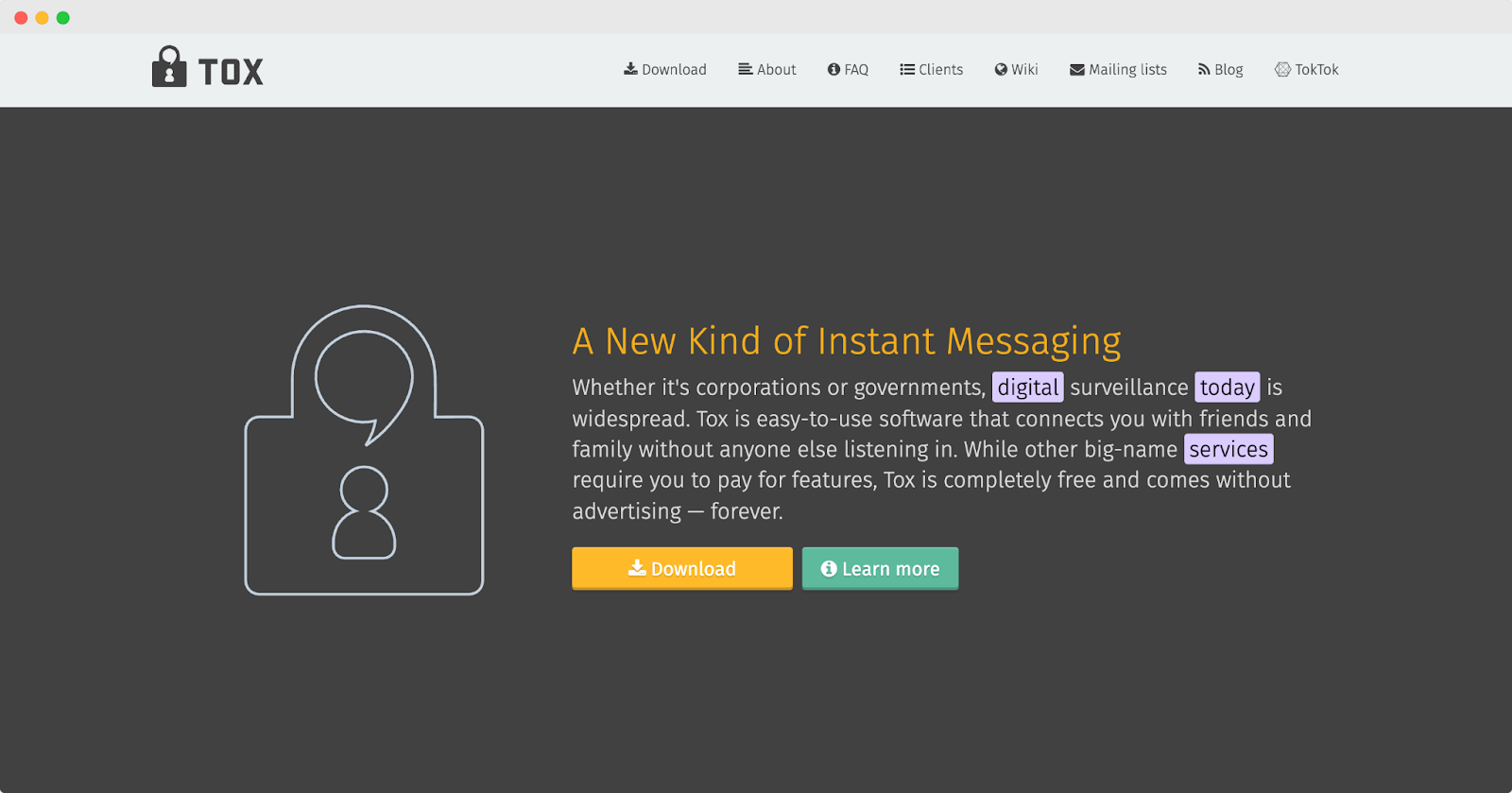Go to the Blog nav link

coord(1221,69)
